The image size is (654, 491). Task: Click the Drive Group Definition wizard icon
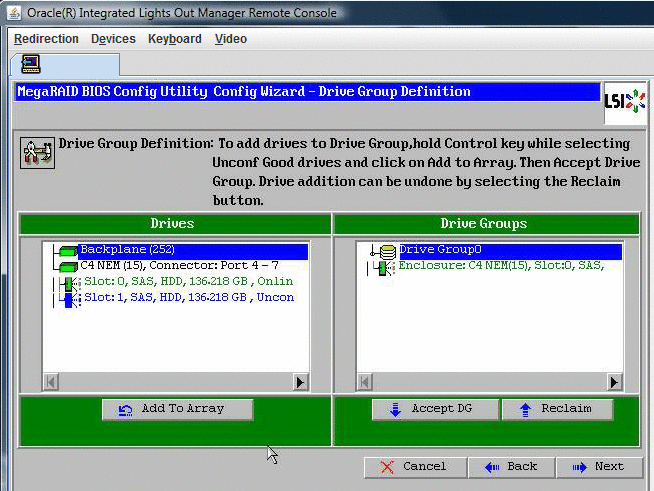(37, 153)
